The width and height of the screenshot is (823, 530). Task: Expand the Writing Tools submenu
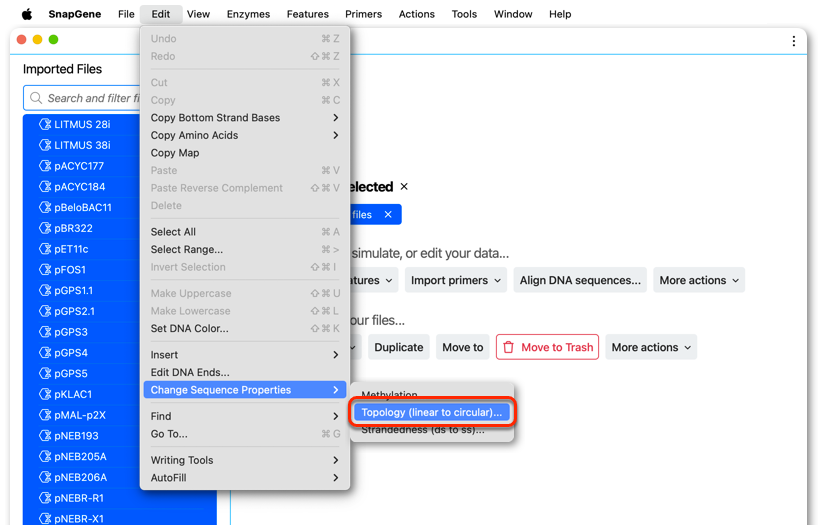[x=245, y=460]
